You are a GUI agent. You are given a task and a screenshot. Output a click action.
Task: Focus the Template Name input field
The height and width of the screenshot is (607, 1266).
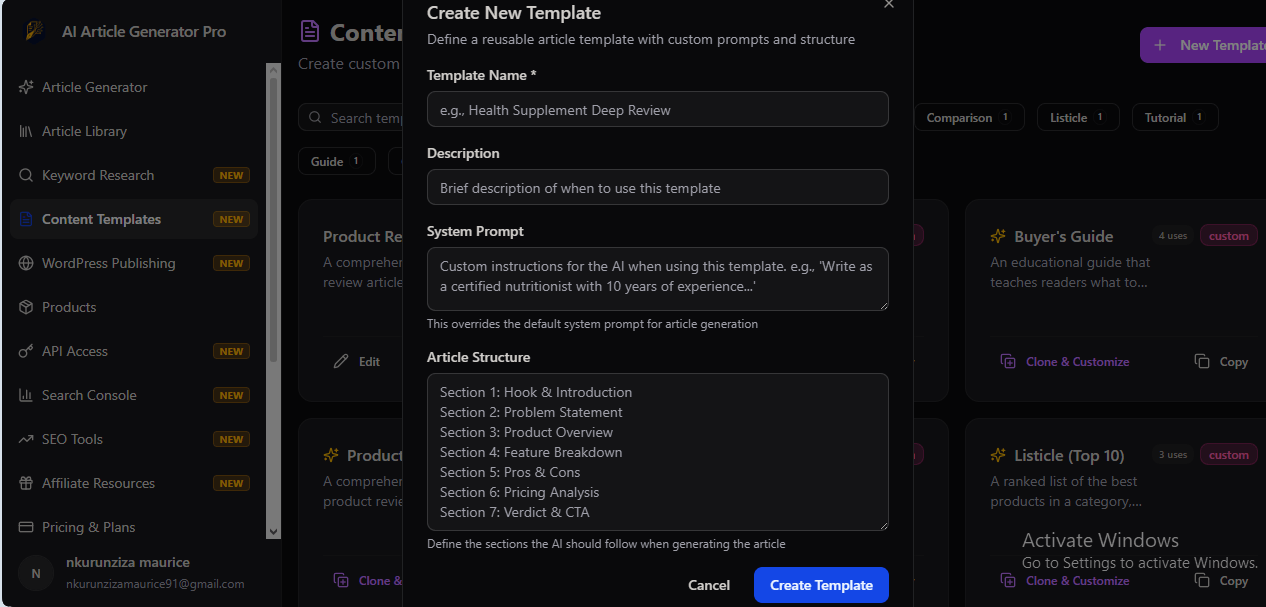pos(658,109)
